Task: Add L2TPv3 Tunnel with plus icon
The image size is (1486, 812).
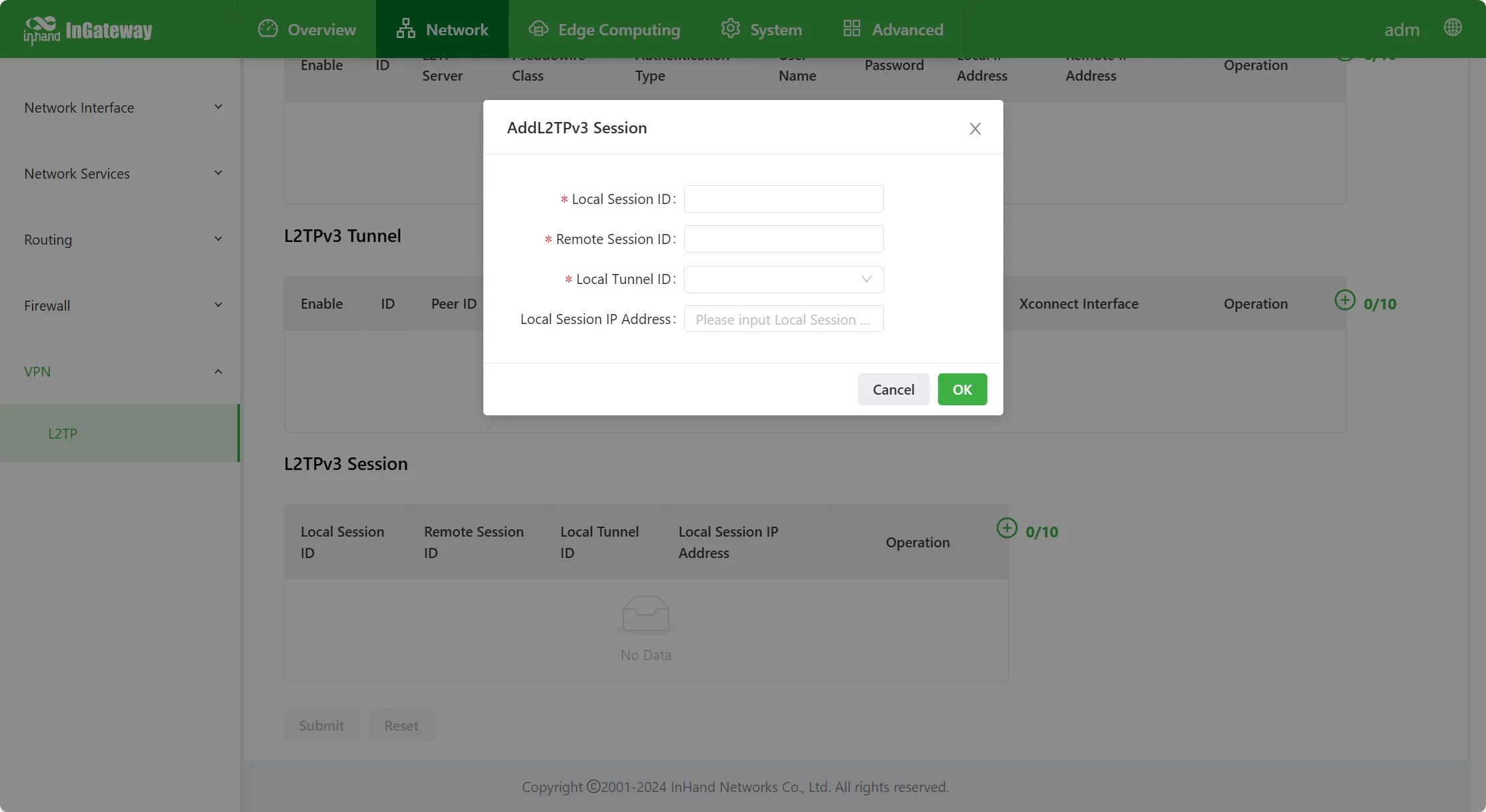Action: click(x=1345, y=300)
